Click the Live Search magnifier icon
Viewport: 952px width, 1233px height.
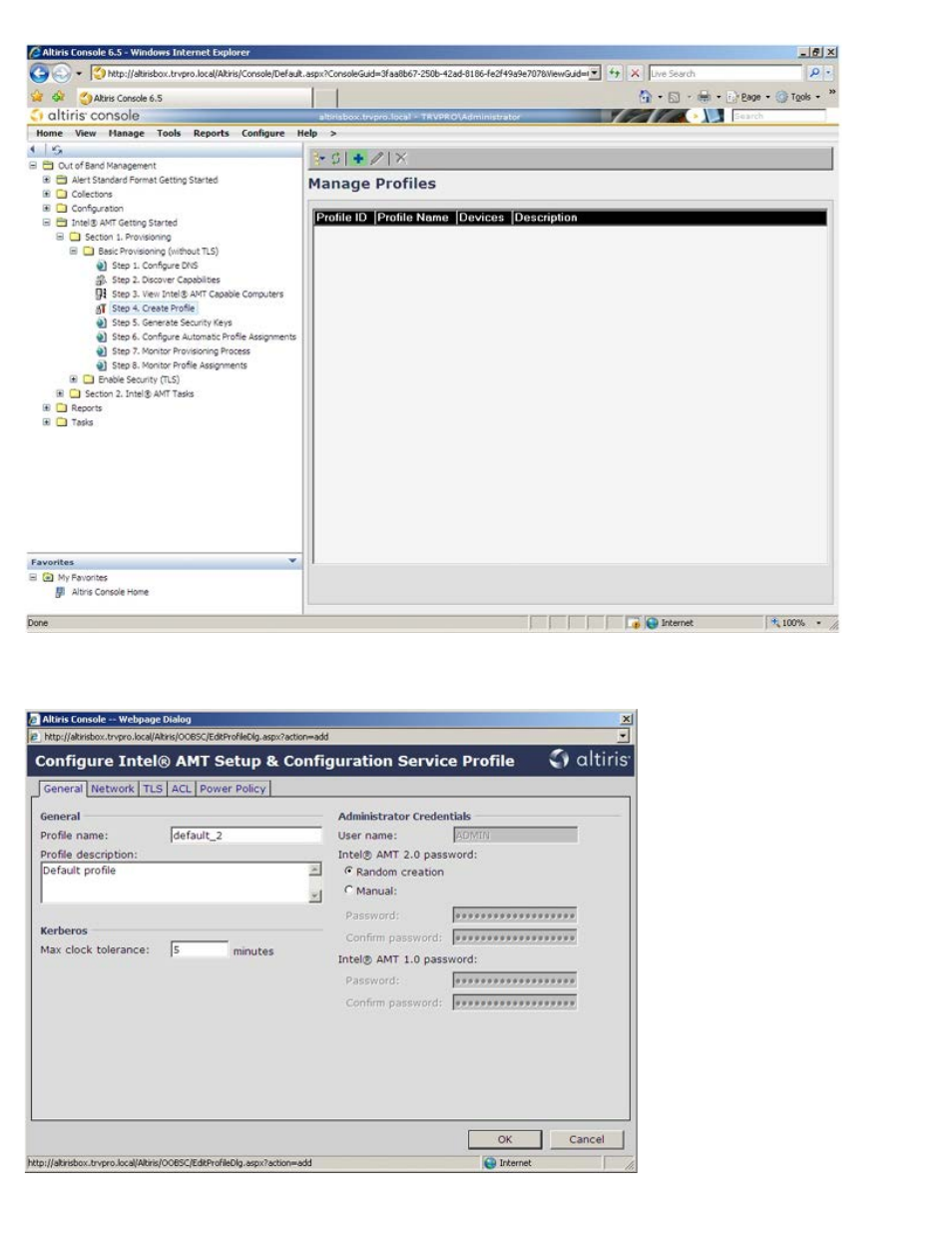click(814, 73)
